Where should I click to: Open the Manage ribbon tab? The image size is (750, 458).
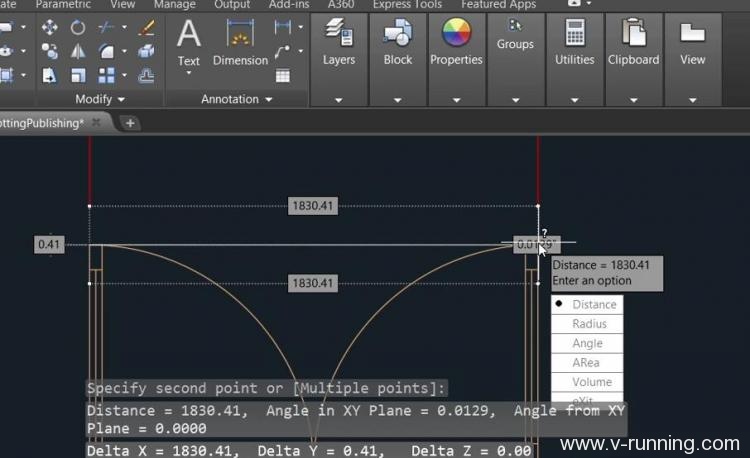[x=174, y=5]
